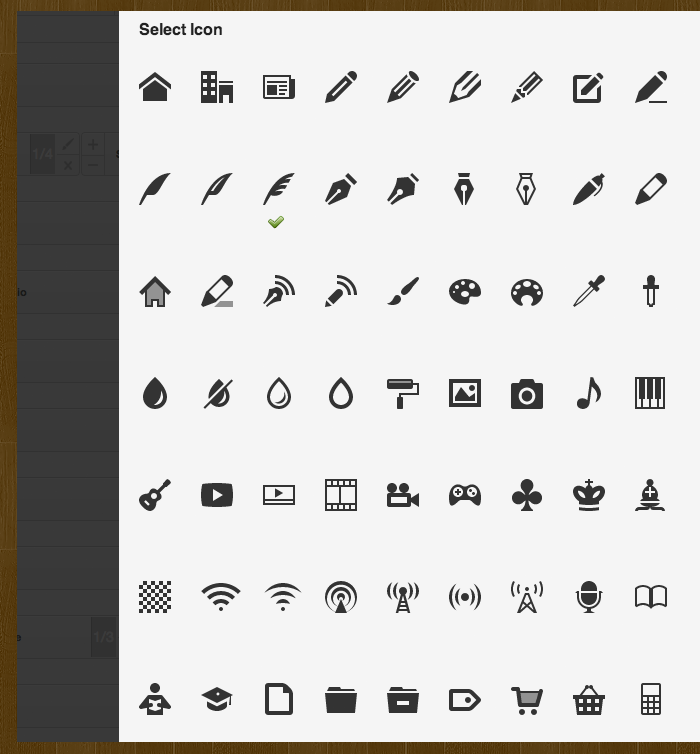Choose the newspaper icon

(279, 88)
